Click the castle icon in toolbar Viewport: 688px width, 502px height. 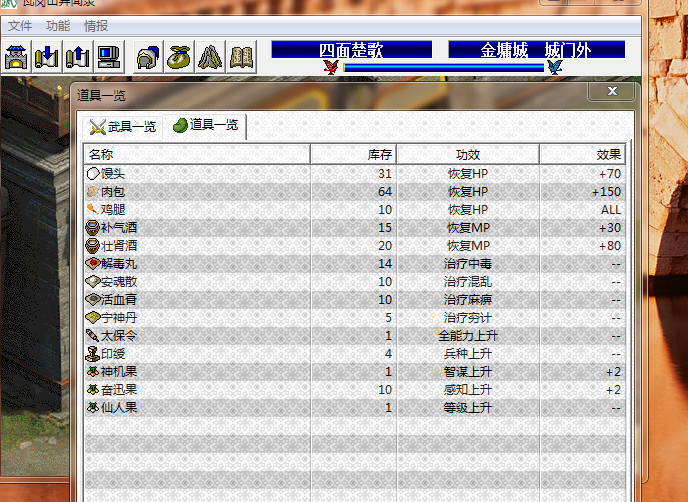(x=17, y=57)
